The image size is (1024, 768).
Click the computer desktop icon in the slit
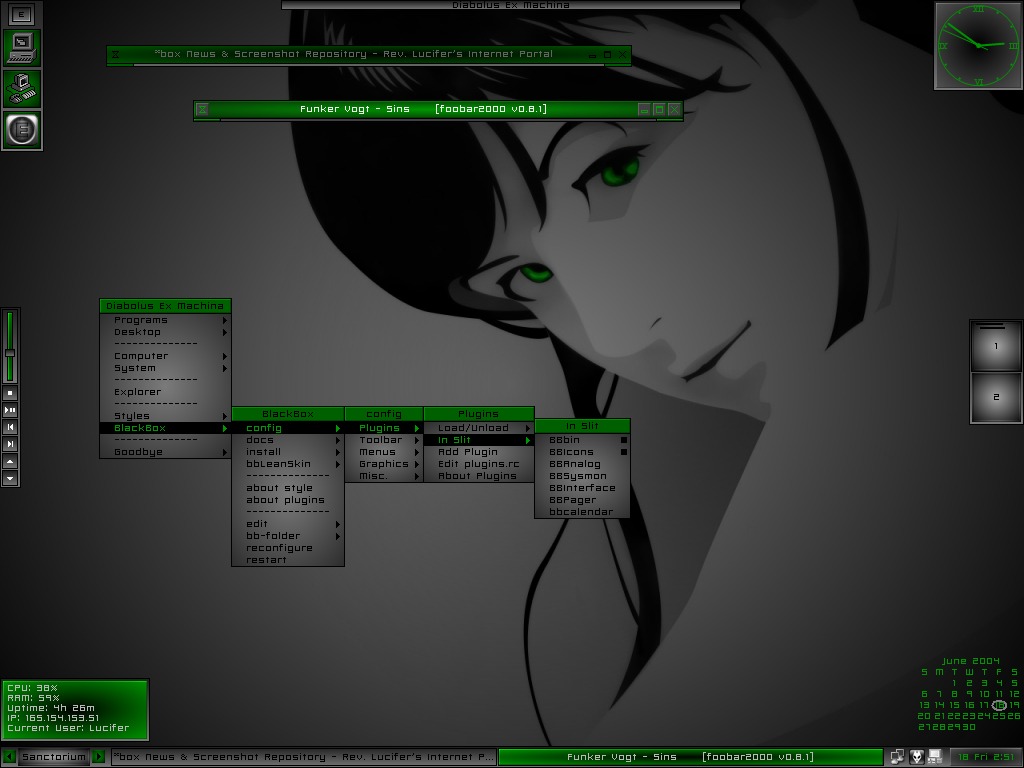coord(21,46)
